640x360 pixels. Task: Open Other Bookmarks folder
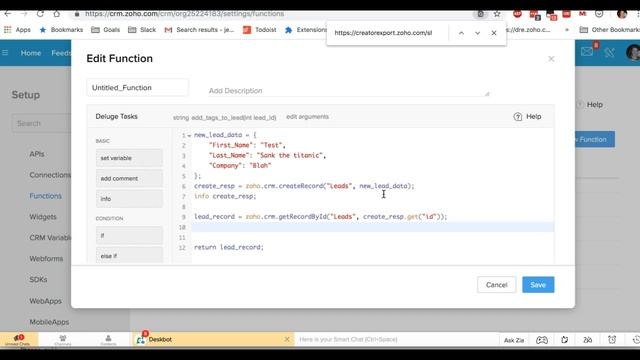tap(609, 30)
